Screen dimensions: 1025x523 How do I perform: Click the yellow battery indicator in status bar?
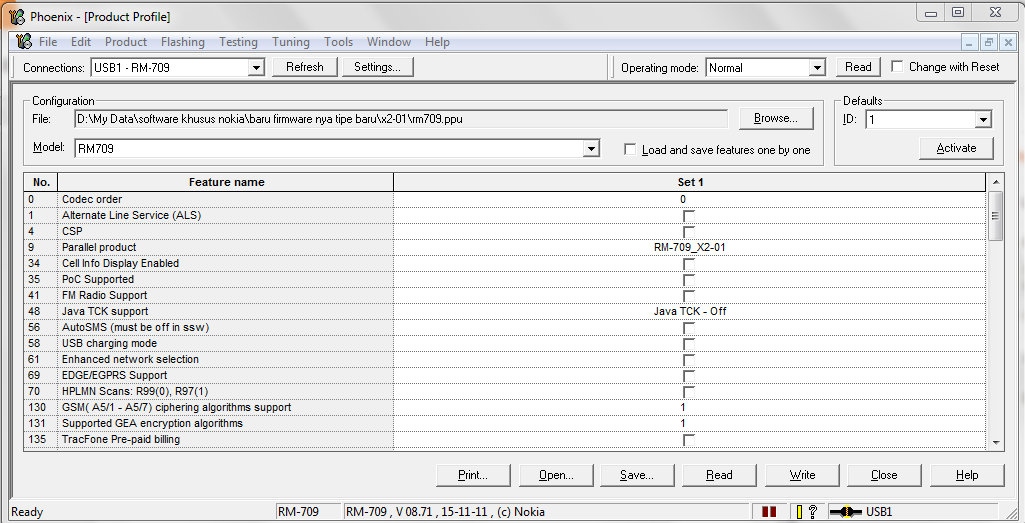click(799, 512)
